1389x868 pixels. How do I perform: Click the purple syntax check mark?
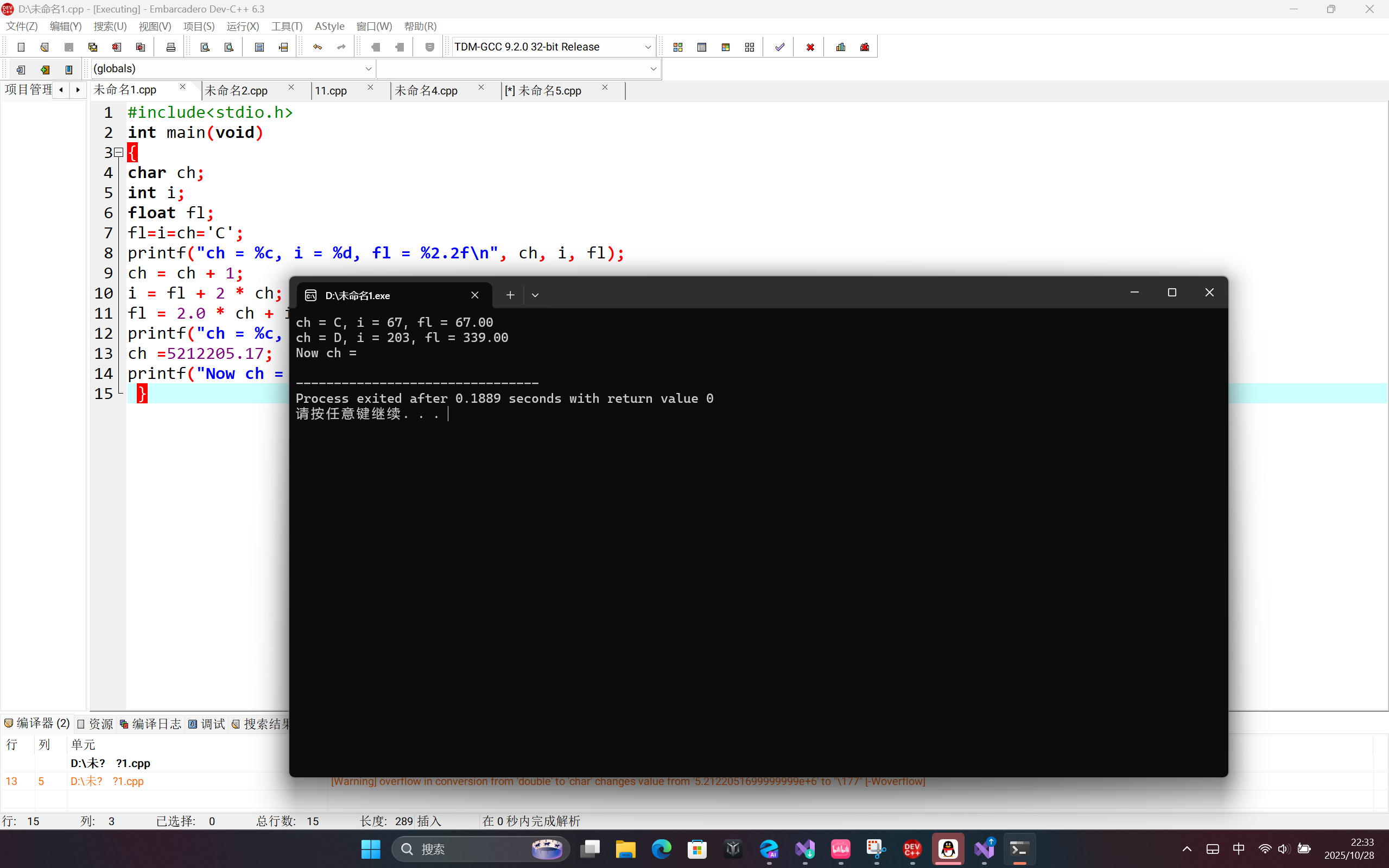779,47
